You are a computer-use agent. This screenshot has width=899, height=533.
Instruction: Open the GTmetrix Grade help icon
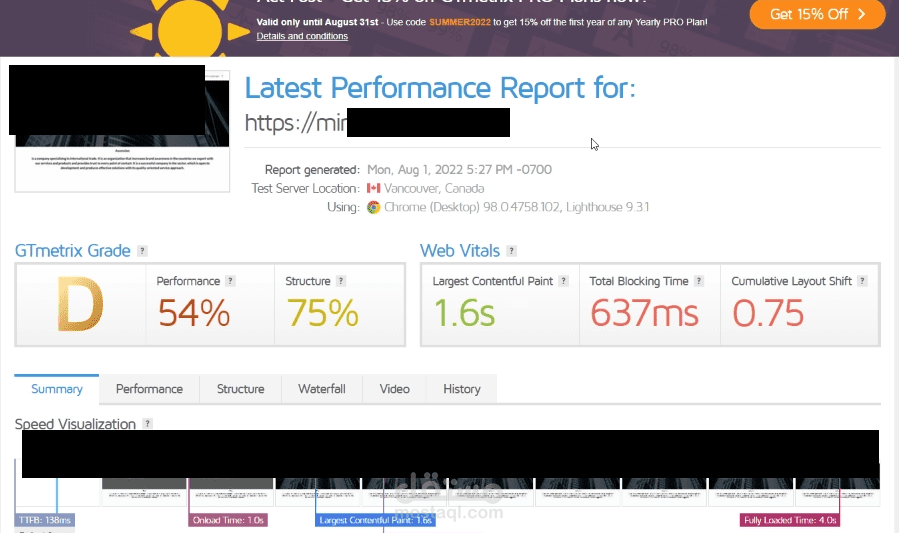pyautogui.click(x=142, y=251)
